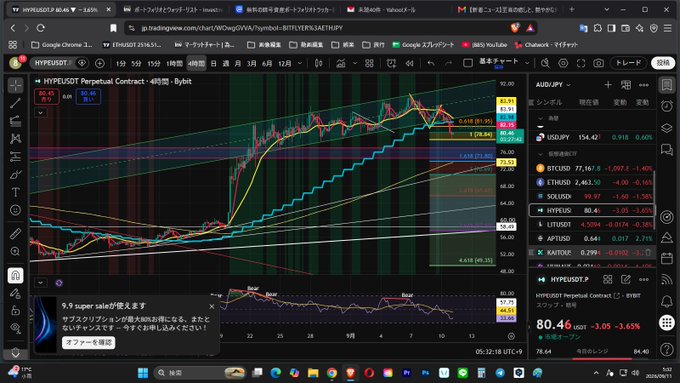This screenshot has height=383, width=680.
Task: Collapse the lower indicator pane legend
Action: (40, 283)
